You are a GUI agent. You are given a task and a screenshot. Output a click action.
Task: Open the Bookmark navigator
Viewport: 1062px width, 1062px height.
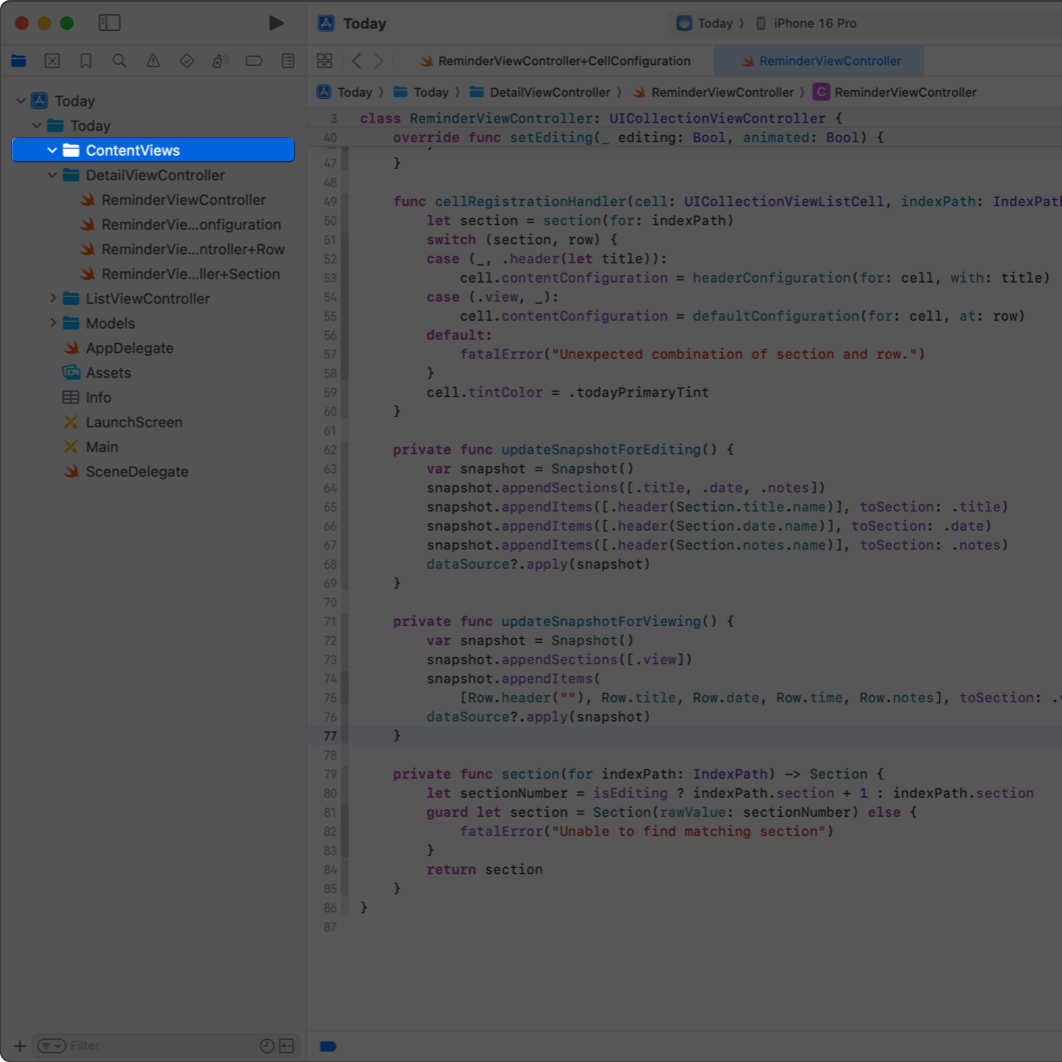[85, 60]
